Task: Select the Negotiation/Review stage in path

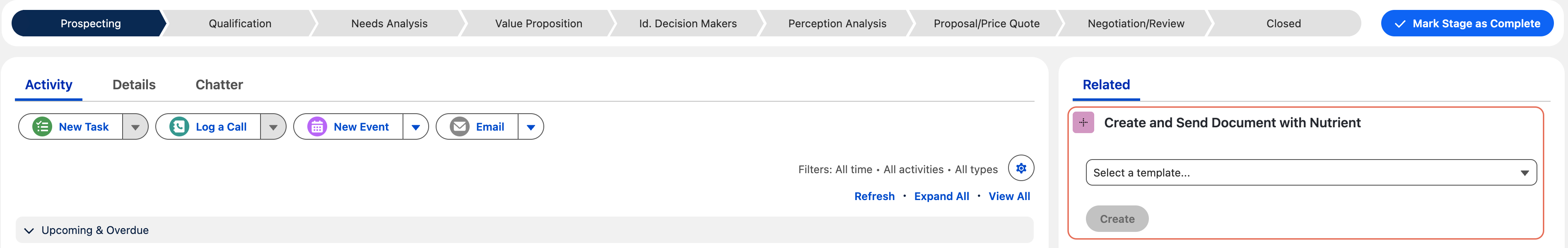Action: pos(1136,24)
